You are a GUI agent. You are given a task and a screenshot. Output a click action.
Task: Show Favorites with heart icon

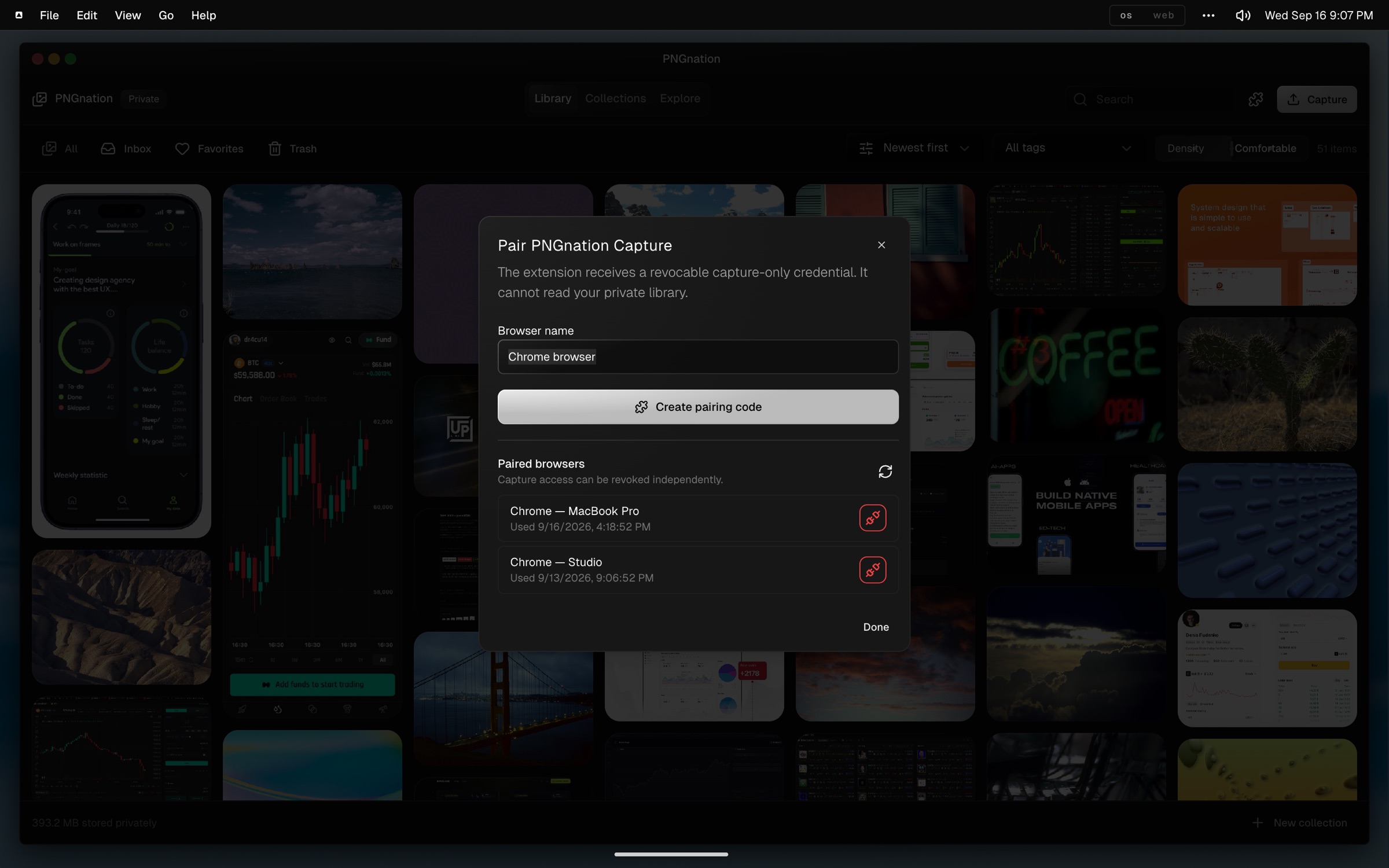(x=209, y=149)
